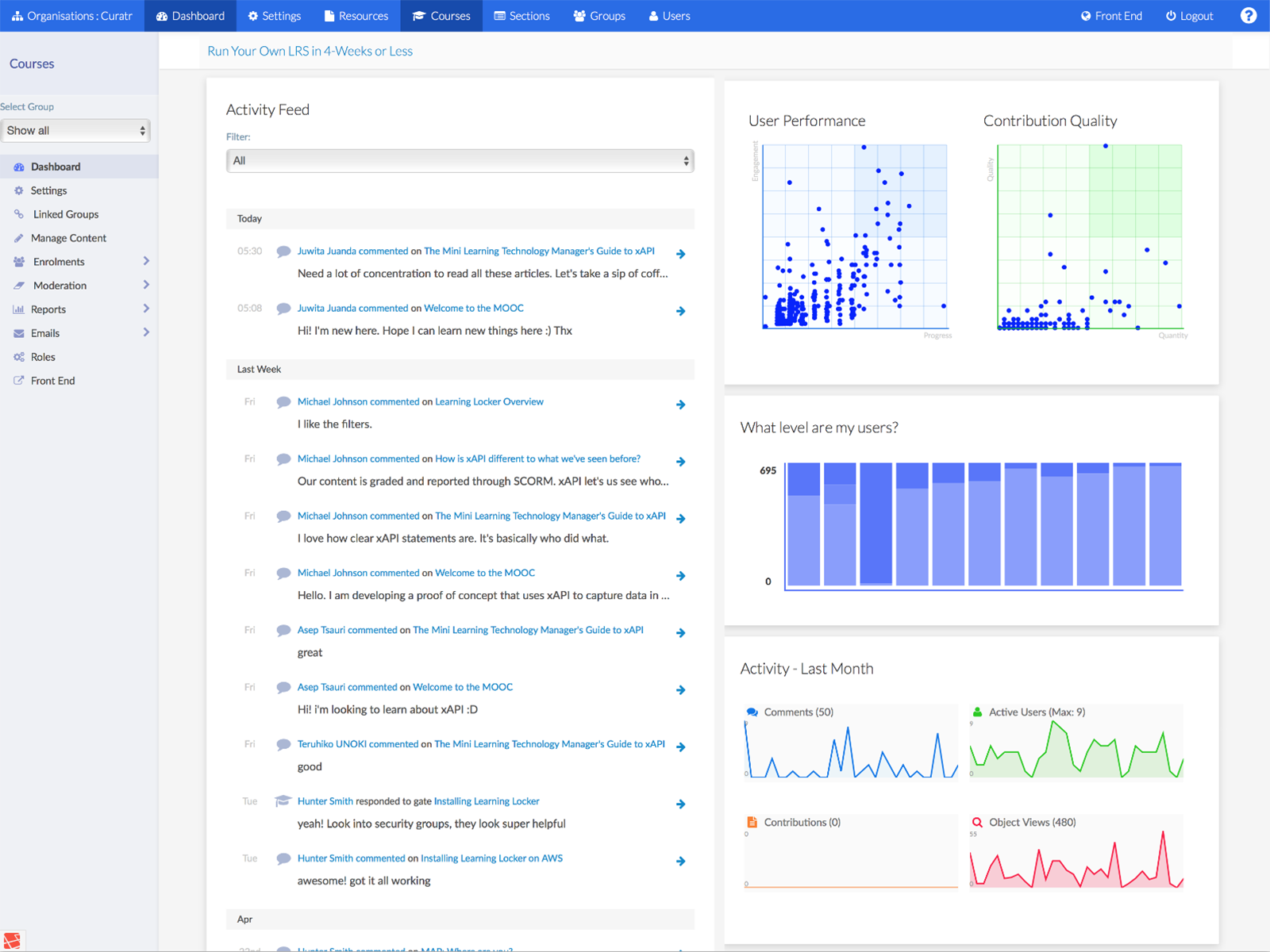The width and height of the screenshot is (1270, 952).
Task: Open the Organisations : Curatr menu
Action: tap(72, 16)
